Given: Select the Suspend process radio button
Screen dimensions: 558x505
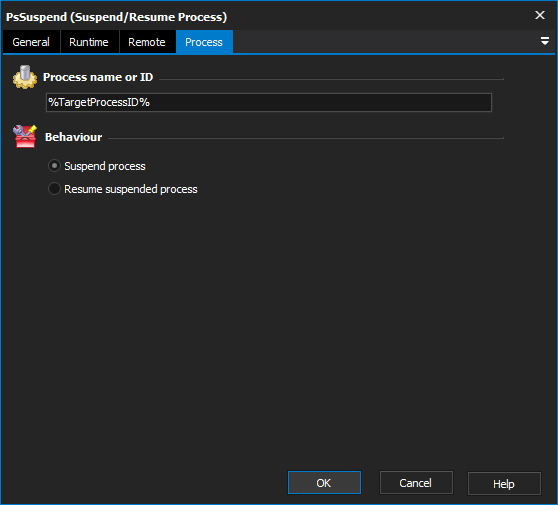Looking at the screenshot, I should [54, 166].
